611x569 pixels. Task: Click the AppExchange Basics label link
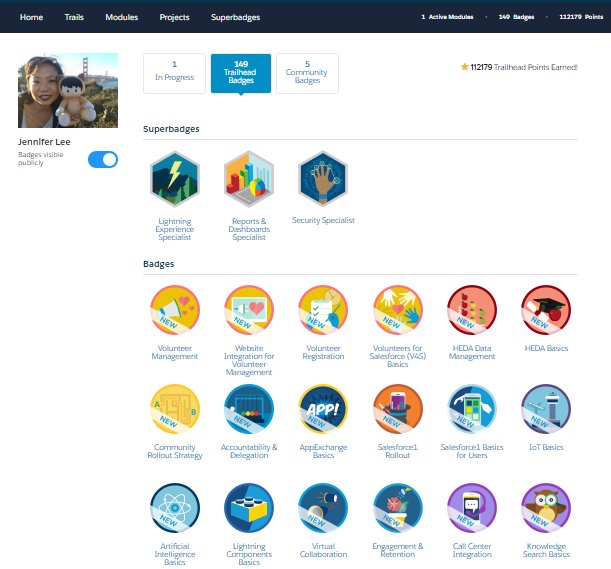(323, 451)
